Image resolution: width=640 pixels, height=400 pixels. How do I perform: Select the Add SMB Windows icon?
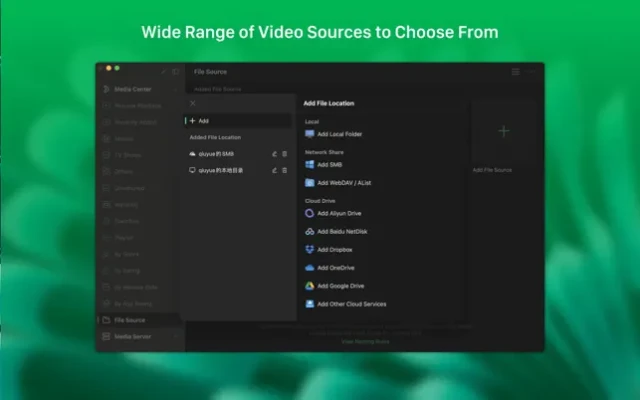(x=310, y=164)
